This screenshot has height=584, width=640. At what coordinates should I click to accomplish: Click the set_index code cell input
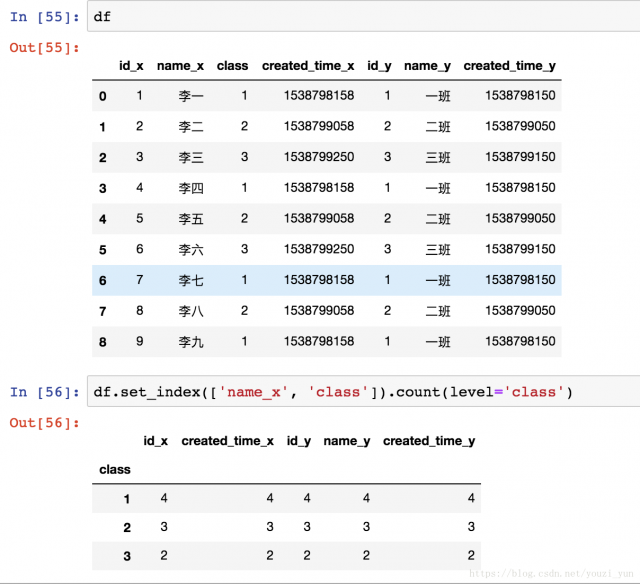pos(360,392)
